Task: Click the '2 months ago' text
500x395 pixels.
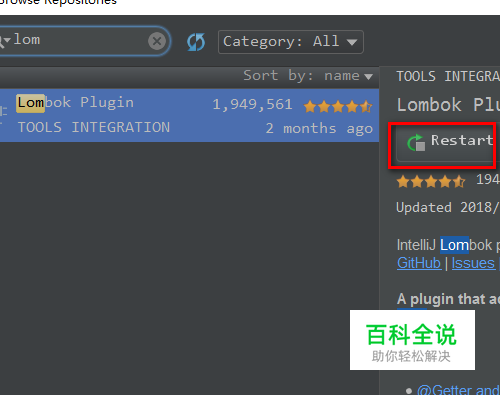Action: click(x=319, y=128)
